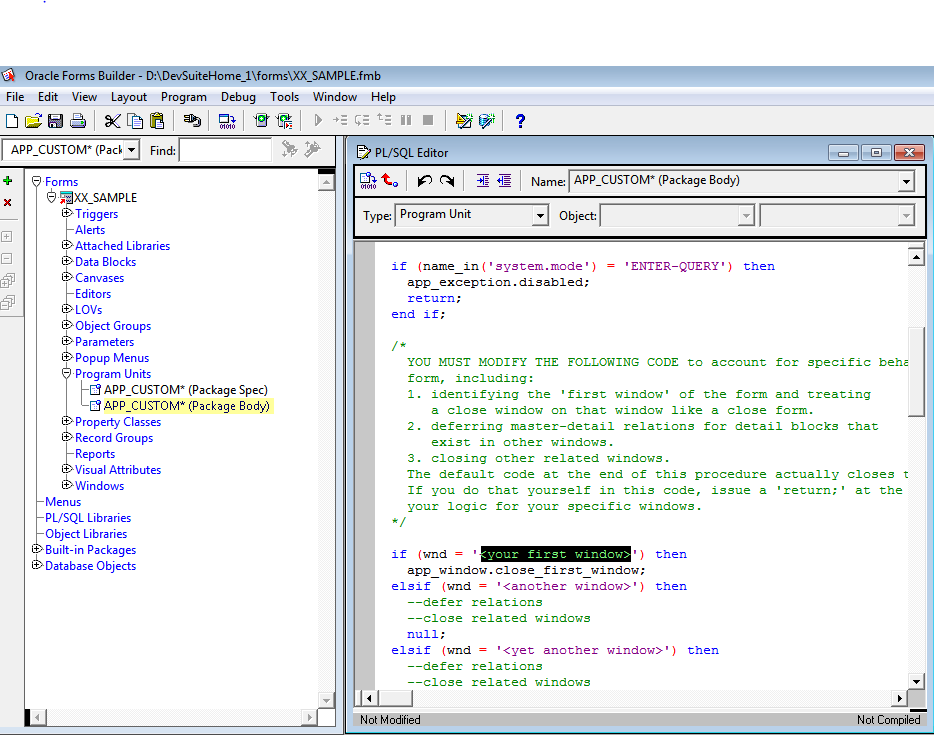Open the Program menu

coord(183,97)
